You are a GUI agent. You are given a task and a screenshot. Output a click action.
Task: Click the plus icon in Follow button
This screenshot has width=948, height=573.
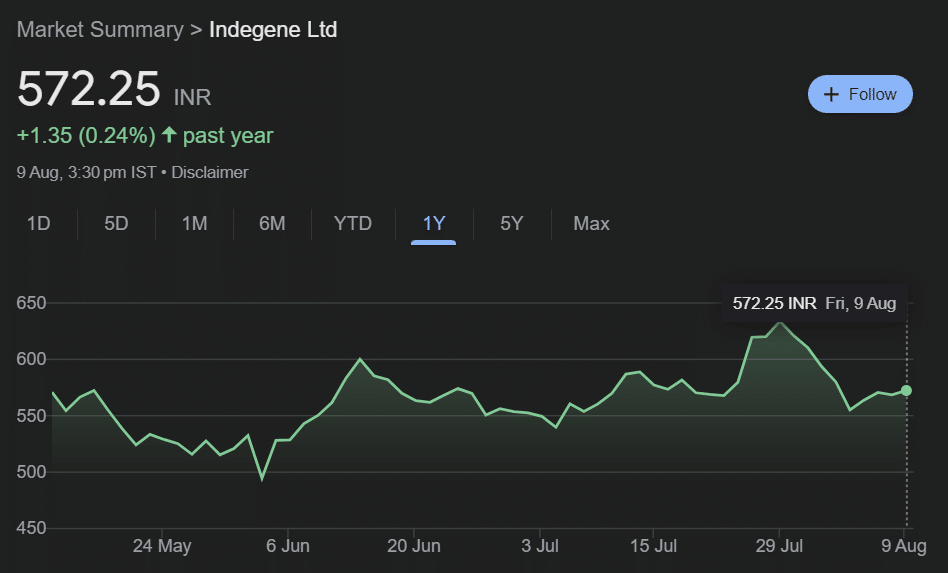[x=831, y=94]
